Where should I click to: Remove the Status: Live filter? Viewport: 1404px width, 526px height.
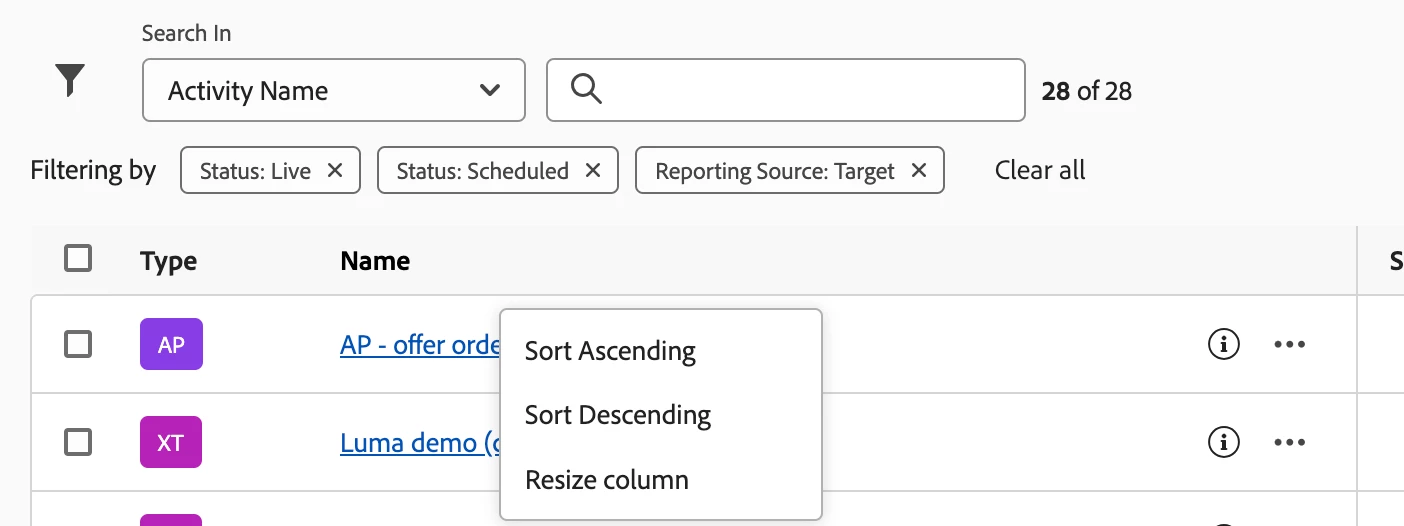[x=336, y=171]
